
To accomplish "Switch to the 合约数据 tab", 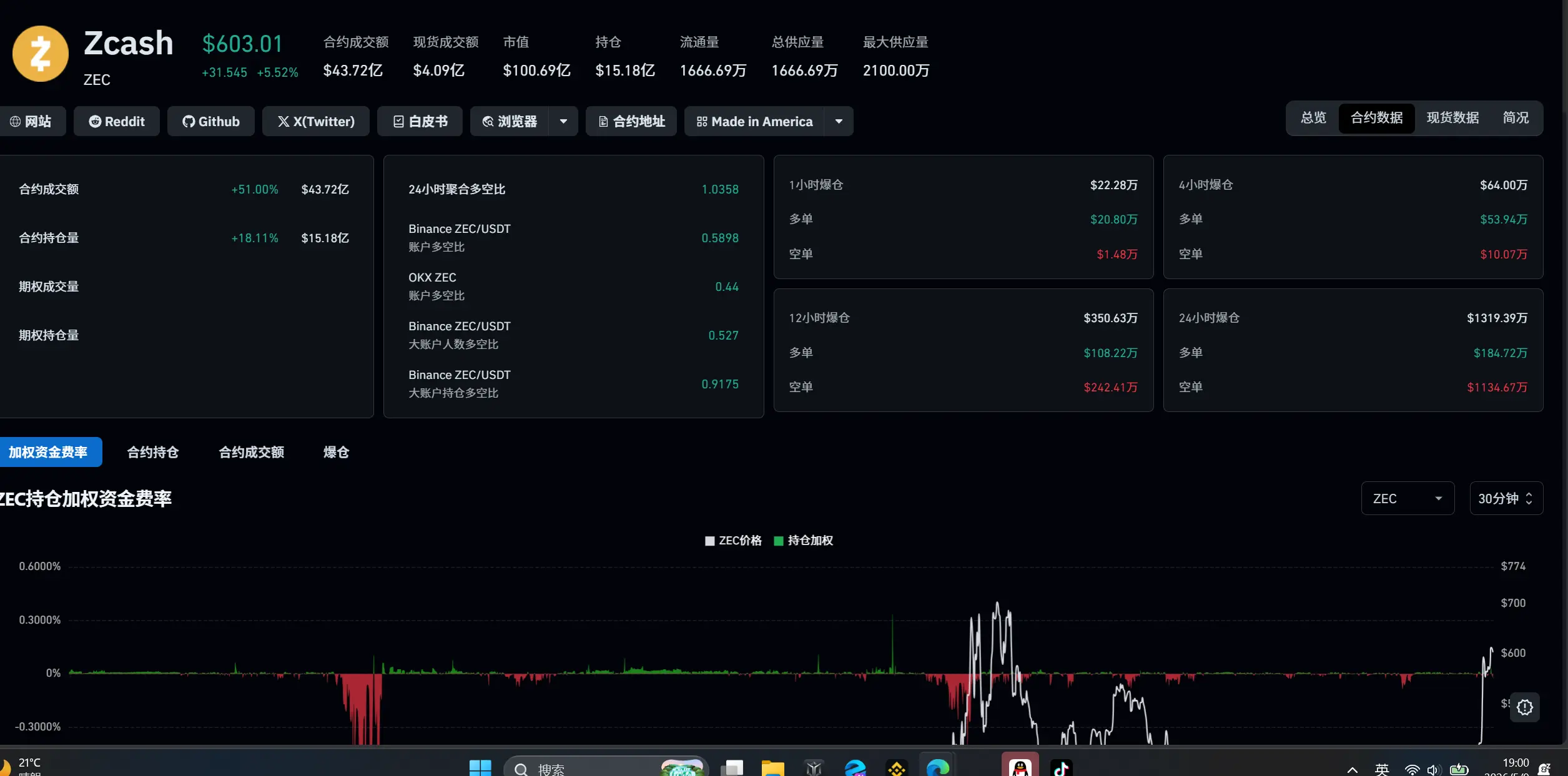I will tap(1377, 118).
